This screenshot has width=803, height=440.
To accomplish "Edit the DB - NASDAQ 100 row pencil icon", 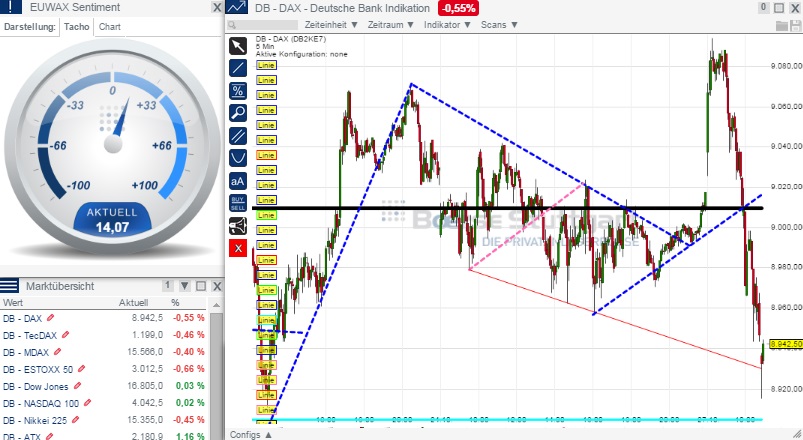I will point(88,403).
